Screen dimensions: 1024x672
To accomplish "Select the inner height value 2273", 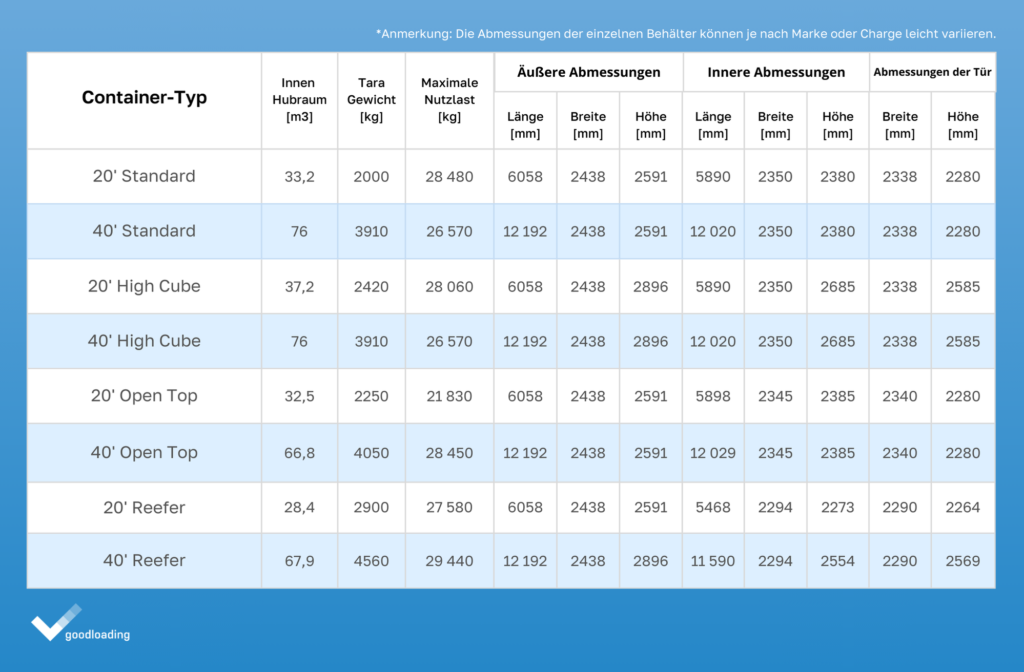I will point(838,507).
